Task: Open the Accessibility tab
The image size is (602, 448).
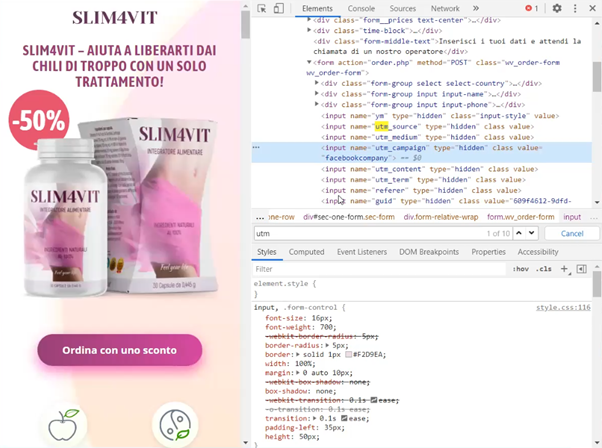Action: (538, 252)
